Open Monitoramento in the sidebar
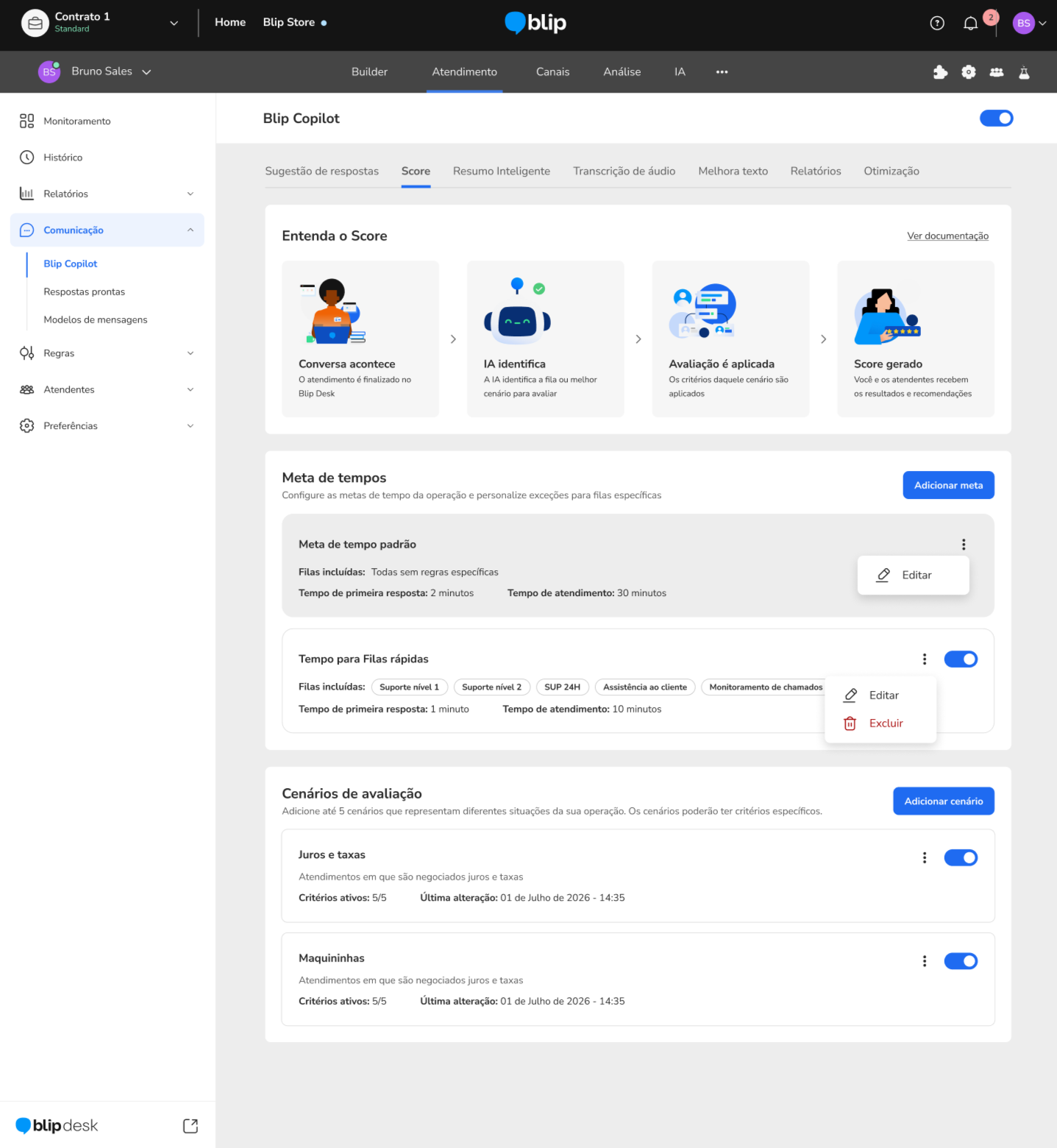Viewport: 1057px width, 1148px height. click(107, 121)
